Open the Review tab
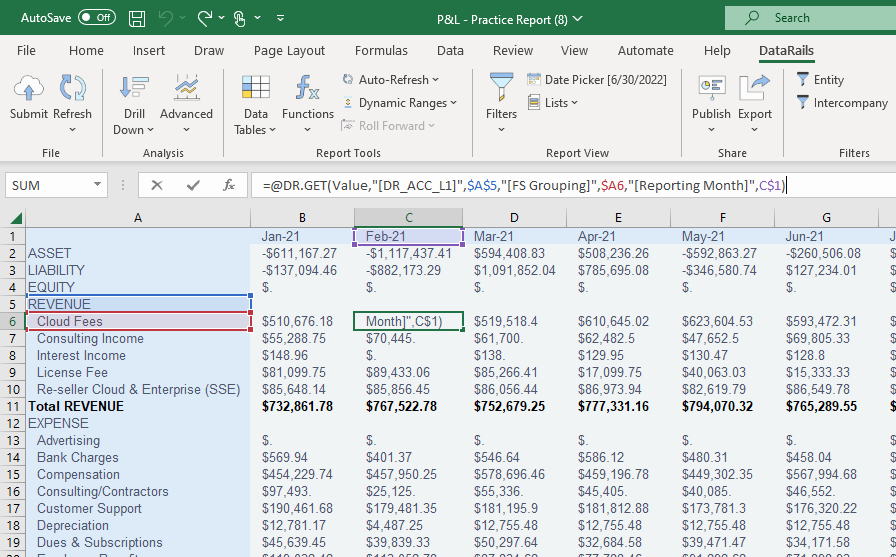This screenshot has height=557, width=896. pos(513,50)
